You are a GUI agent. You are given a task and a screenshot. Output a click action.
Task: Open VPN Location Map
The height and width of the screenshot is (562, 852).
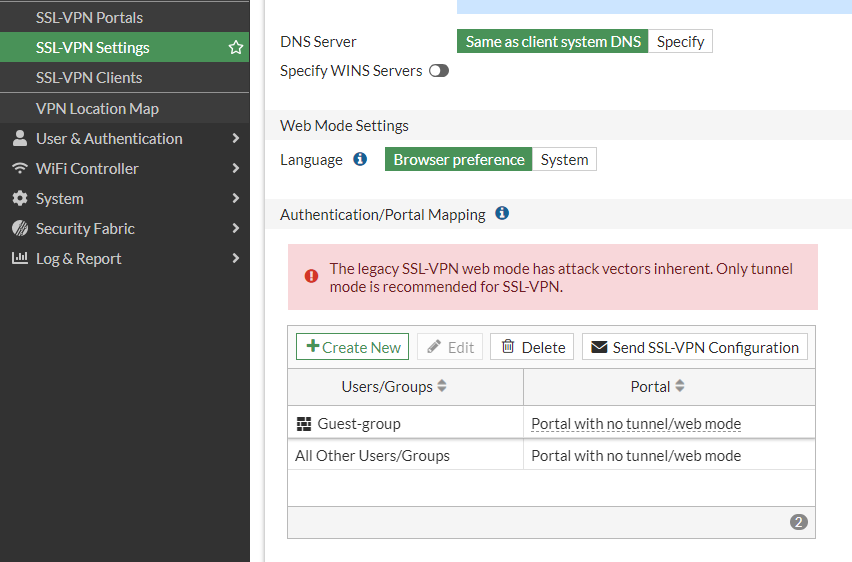[x=97, y=109]
